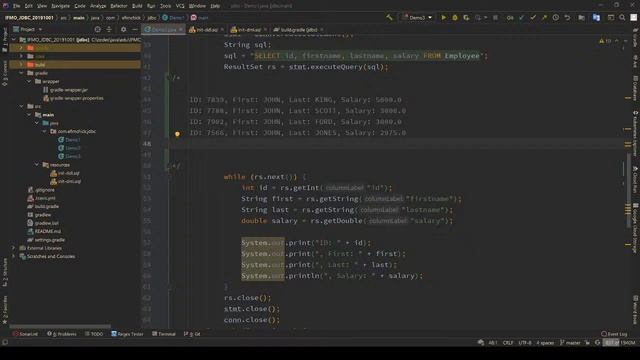Open the Refactor menu
640x360 pixels.
pyautogui.click(x=119, y=6)
